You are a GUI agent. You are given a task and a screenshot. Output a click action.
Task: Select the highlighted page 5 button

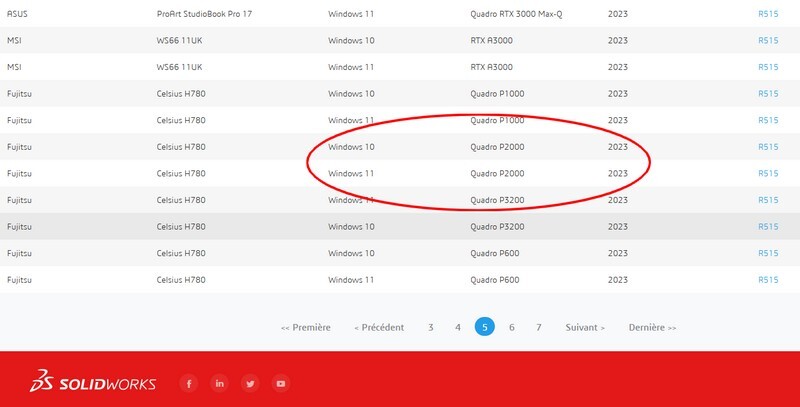[485, 327]
